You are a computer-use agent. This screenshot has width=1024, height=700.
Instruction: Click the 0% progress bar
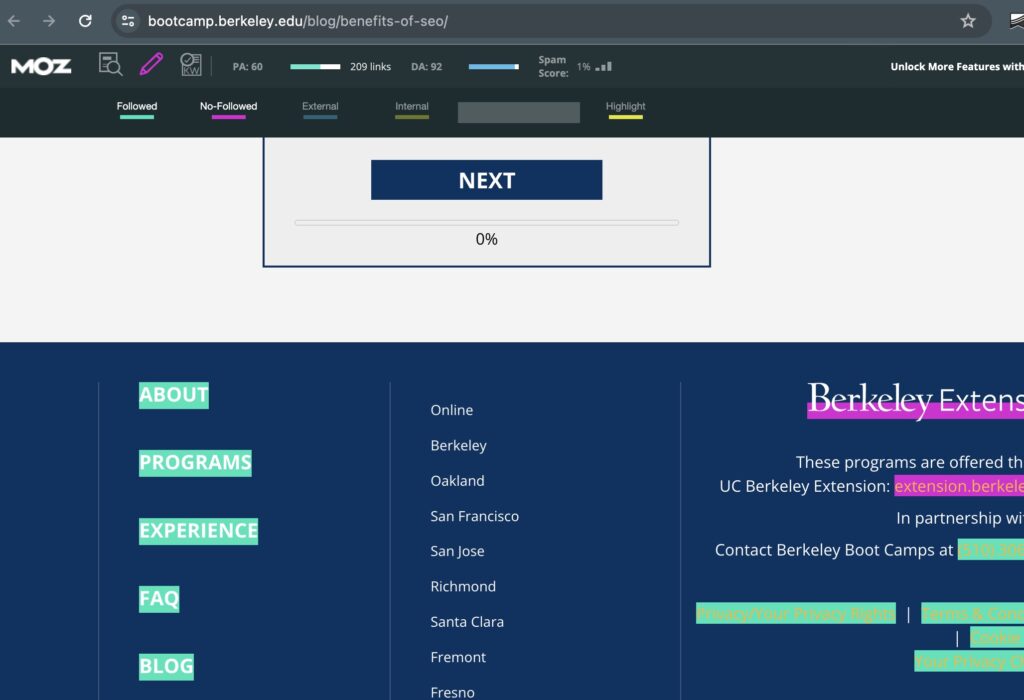486,220
